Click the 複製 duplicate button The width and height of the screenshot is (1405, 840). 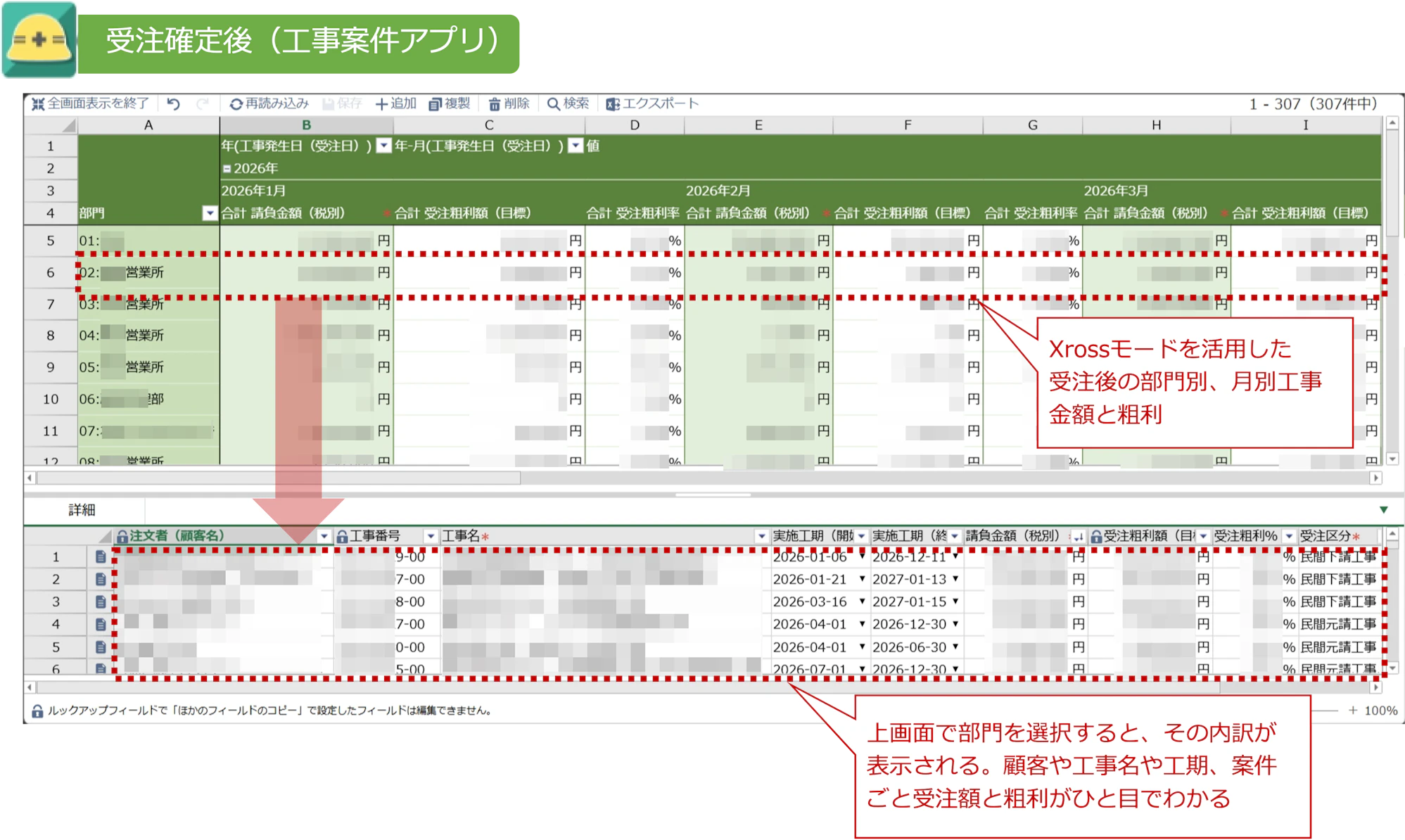tap(449, 104)
